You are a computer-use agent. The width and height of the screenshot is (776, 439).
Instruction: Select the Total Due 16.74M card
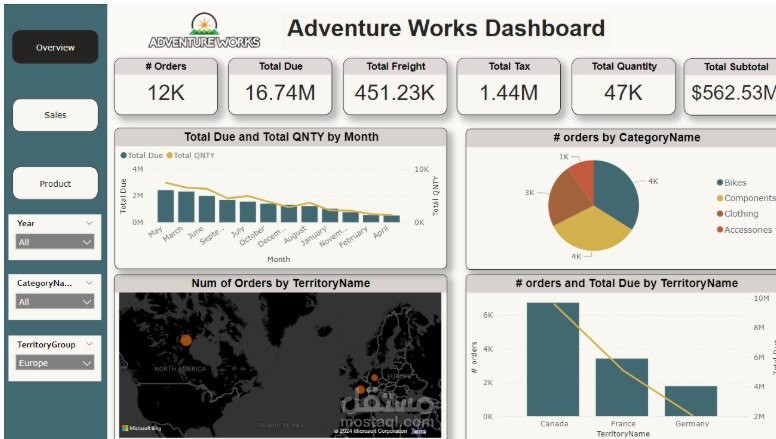[280, 87]
